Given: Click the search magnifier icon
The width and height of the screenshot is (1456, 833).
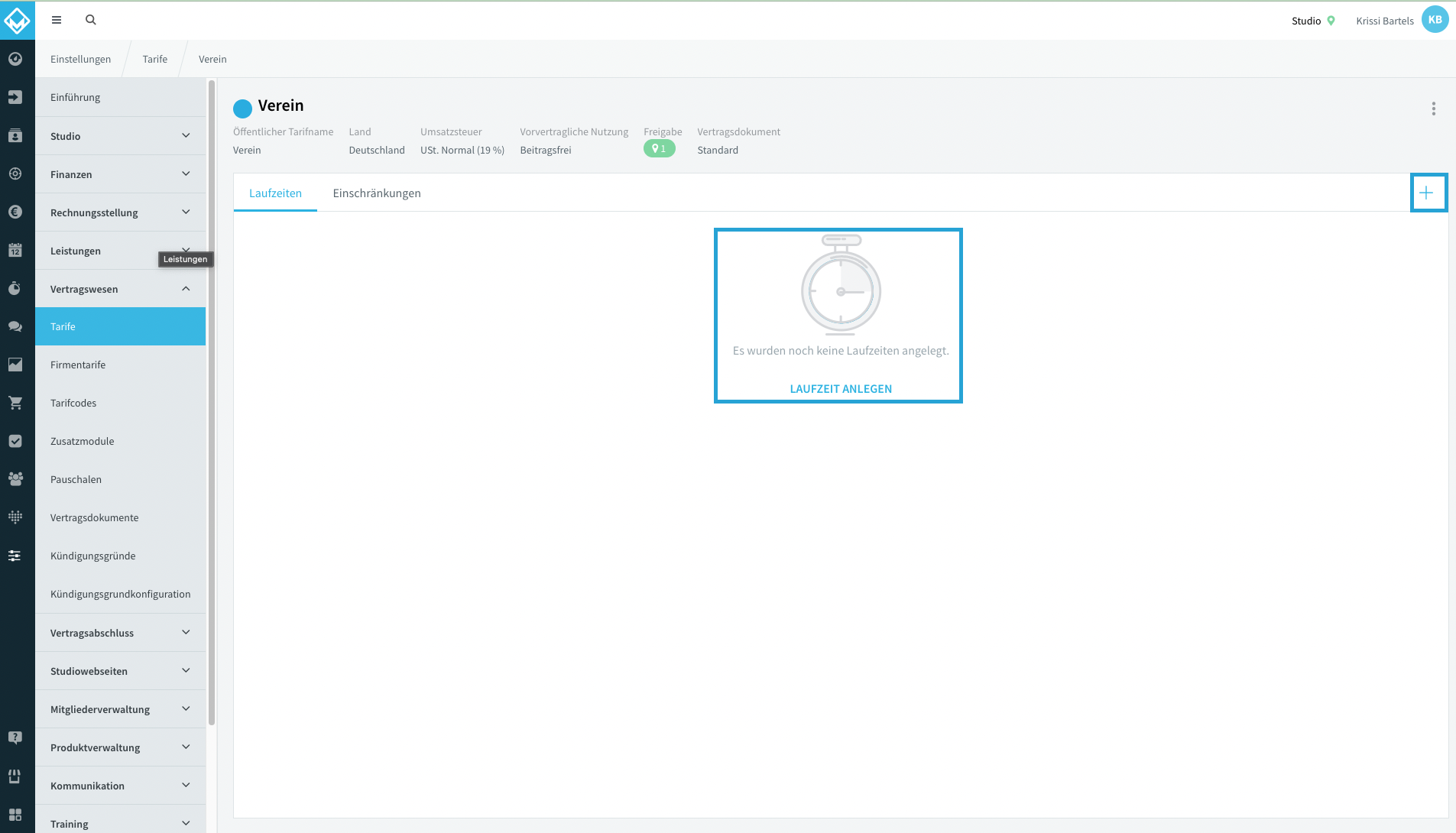Looking at the screenshot, I should [91, 20].
